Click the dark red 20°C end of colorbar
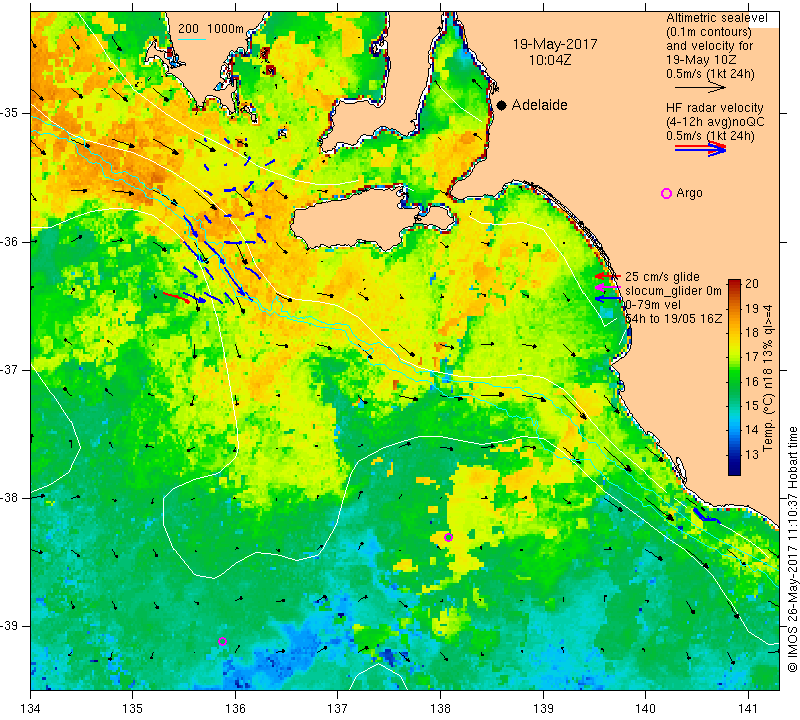 pyautogui.click(x=734, y=283)
